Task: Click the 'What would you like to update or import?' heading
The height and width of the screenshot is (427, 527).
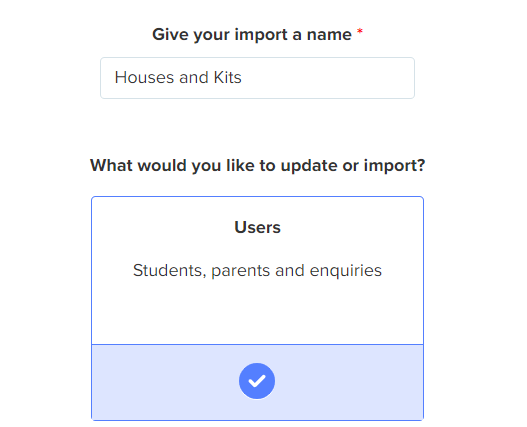Action: click(257, 166)
